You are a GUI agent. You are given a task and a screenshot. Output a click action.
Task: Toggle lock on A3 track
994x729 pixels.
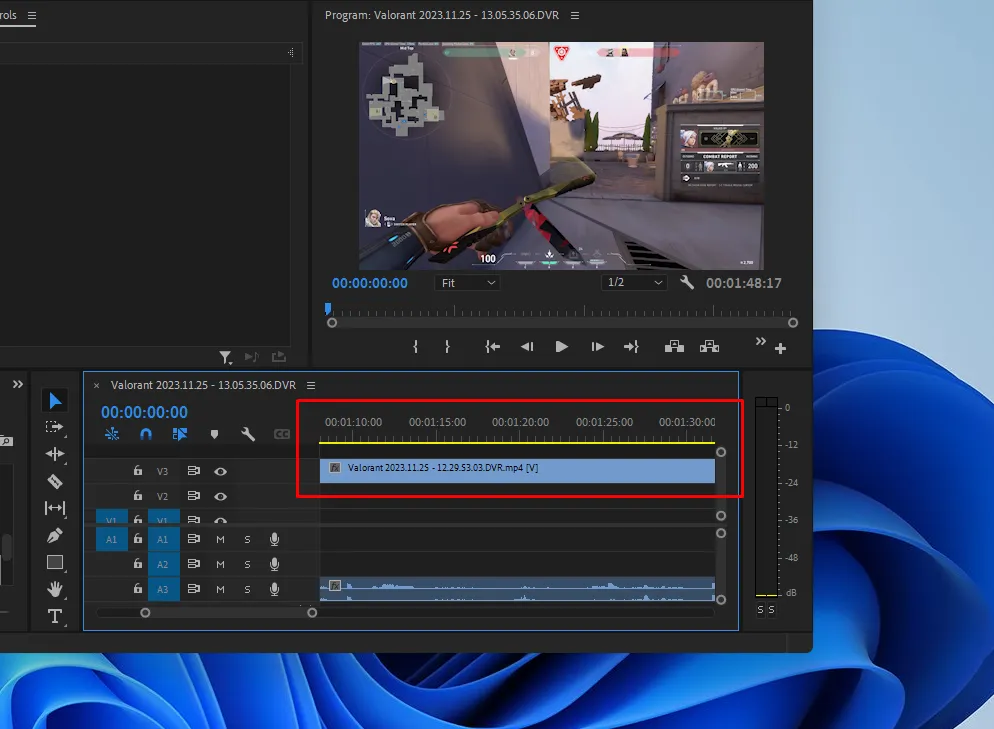point(138,588)
